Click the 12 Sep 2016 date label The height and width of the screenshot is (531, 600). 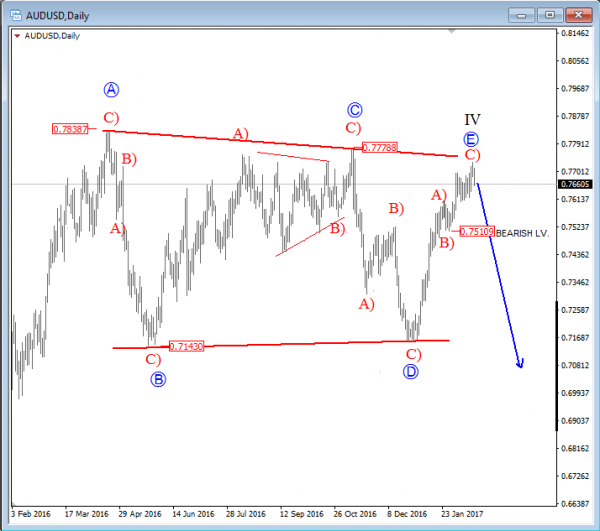302,514
